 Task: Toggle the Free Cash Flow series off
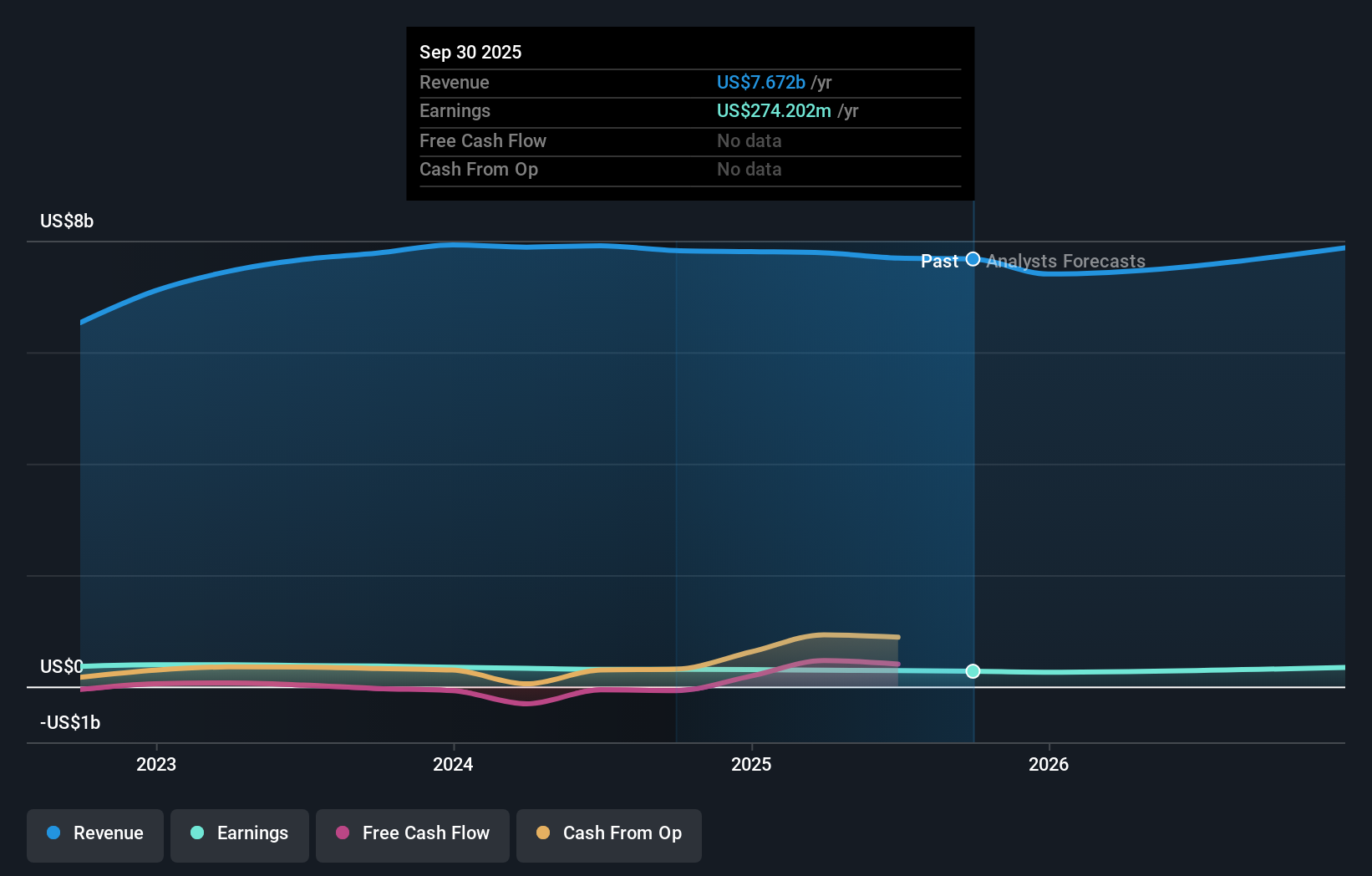pos(412,835)
